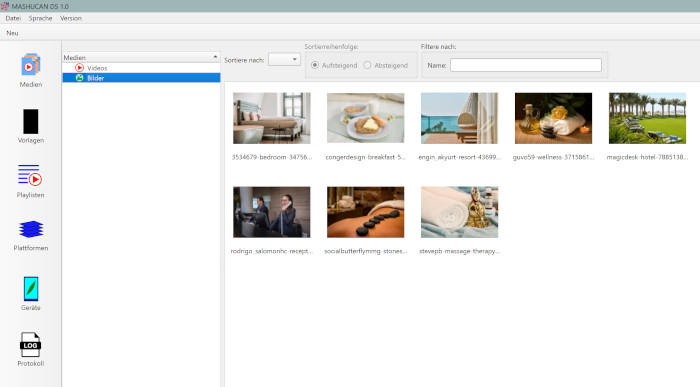Click the Neu button

tap(12, 33)
